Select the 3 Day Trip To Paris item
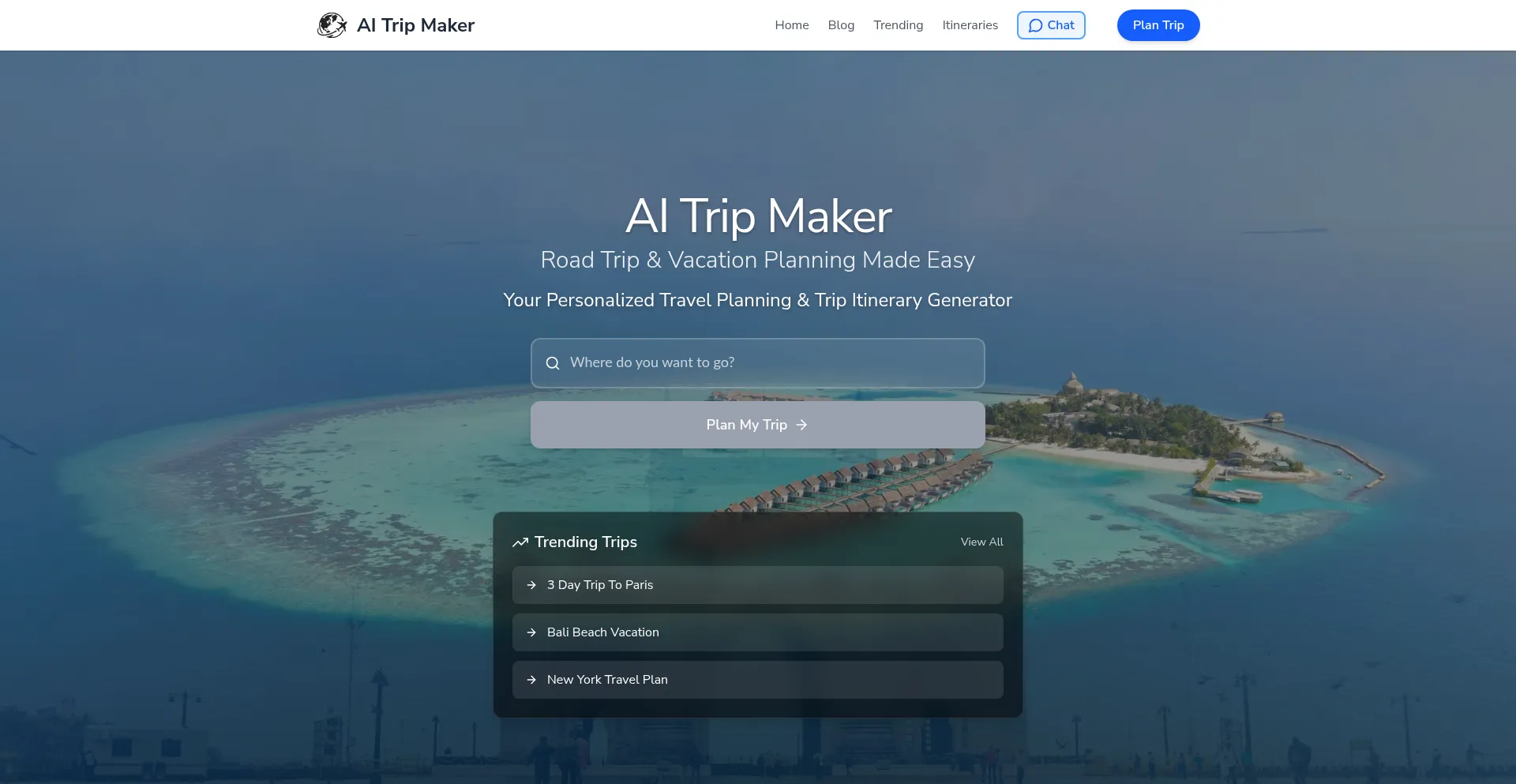 point(758,585)
